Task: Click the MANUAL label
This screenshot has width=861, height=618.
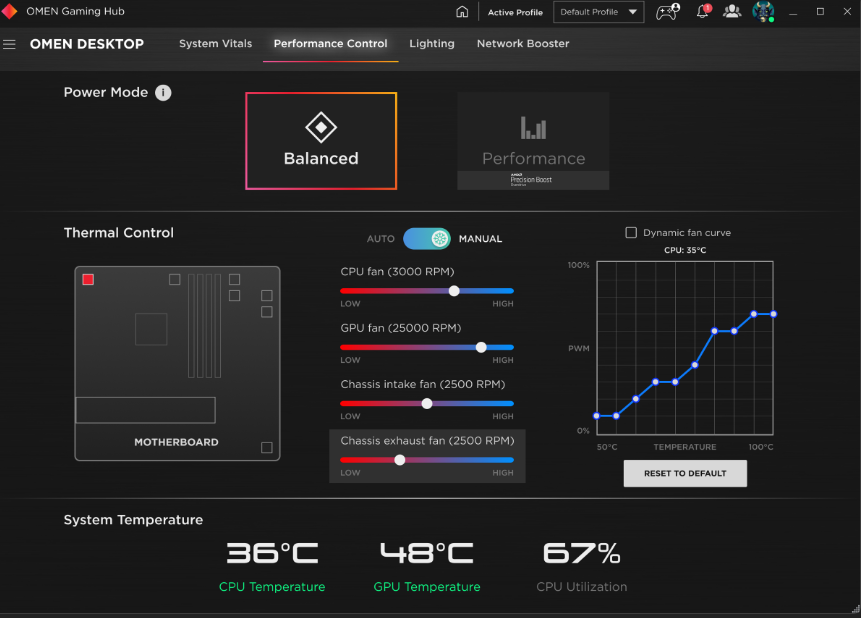Action: [480, 239]
